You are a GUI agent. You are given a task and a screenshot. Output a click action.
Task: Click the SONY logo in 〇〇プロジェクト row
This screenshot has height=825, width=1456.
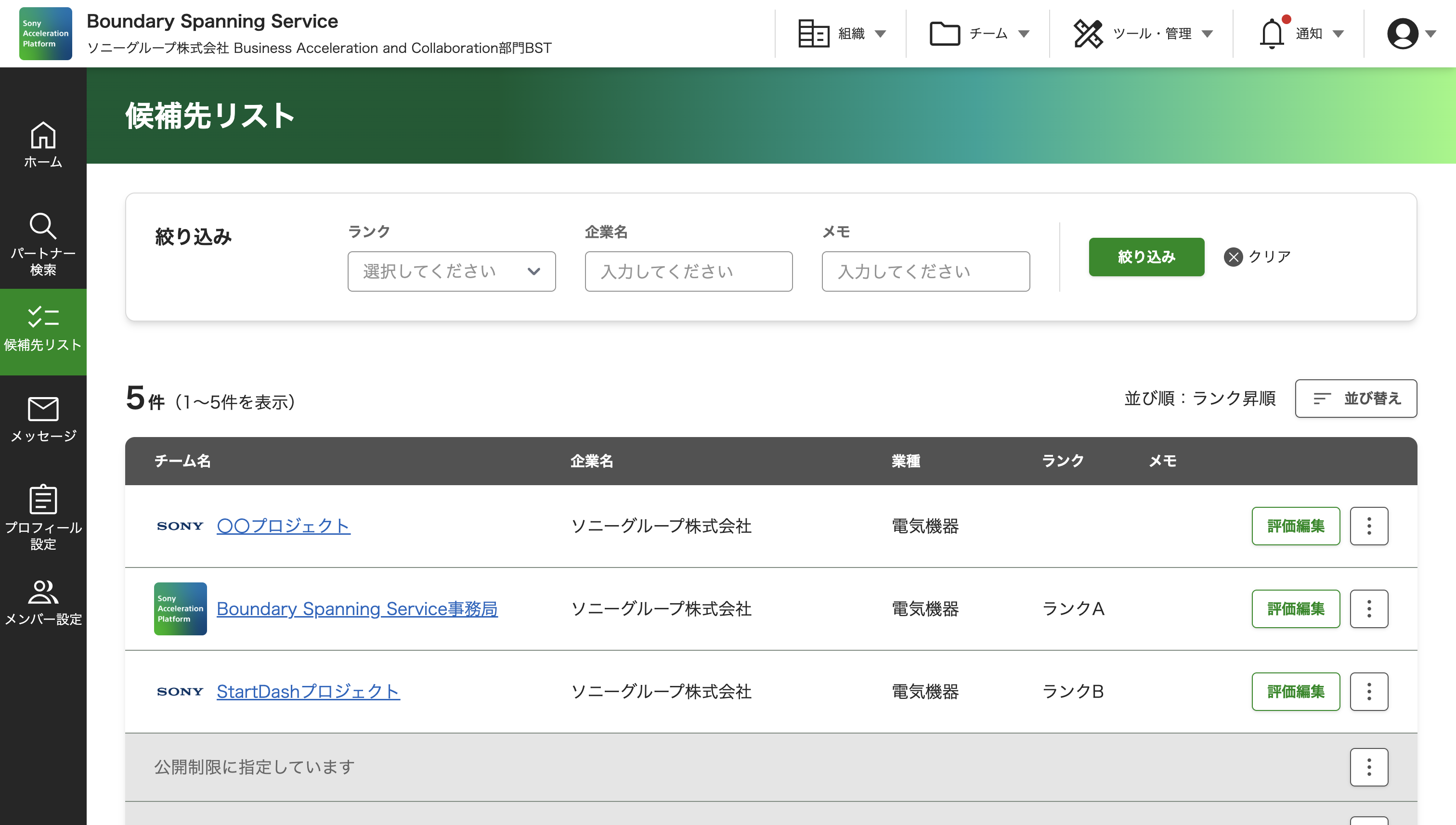(x=180, y=526)
